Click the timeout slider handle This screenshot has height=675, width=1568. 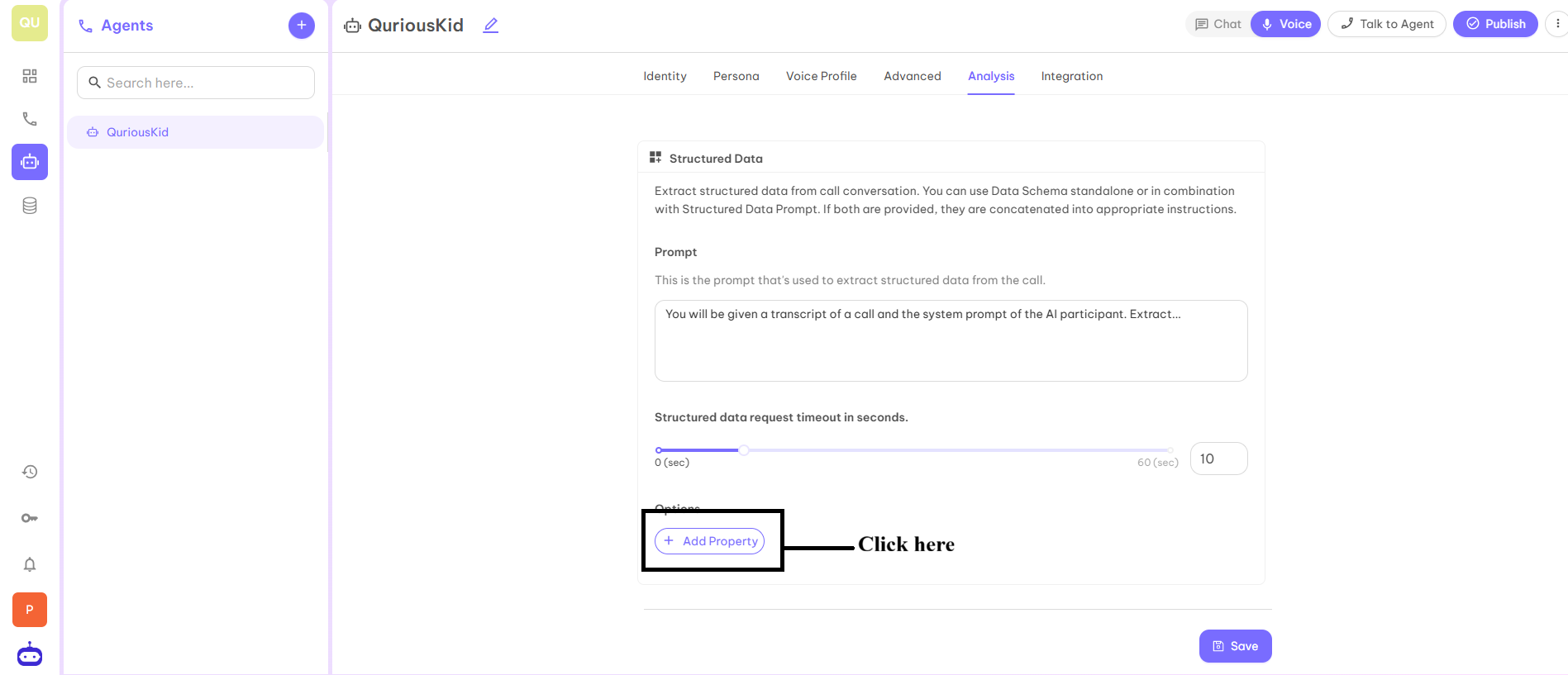(x=744, y=450)
